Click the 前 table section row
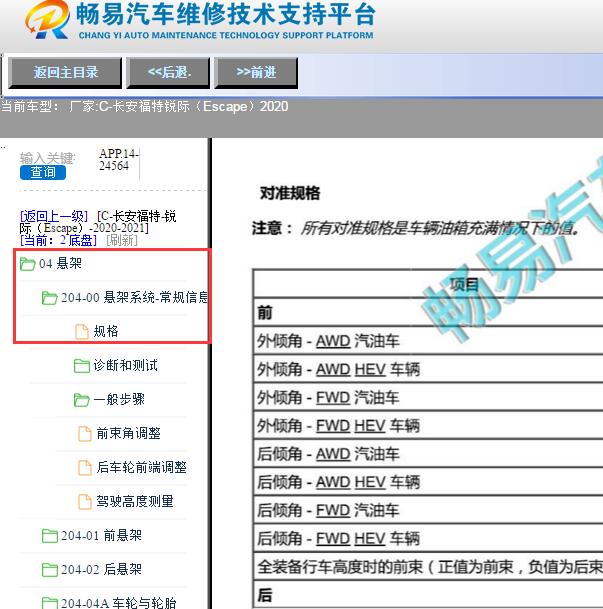The height and width of the screenshot is (609, 603). point(428,313)
